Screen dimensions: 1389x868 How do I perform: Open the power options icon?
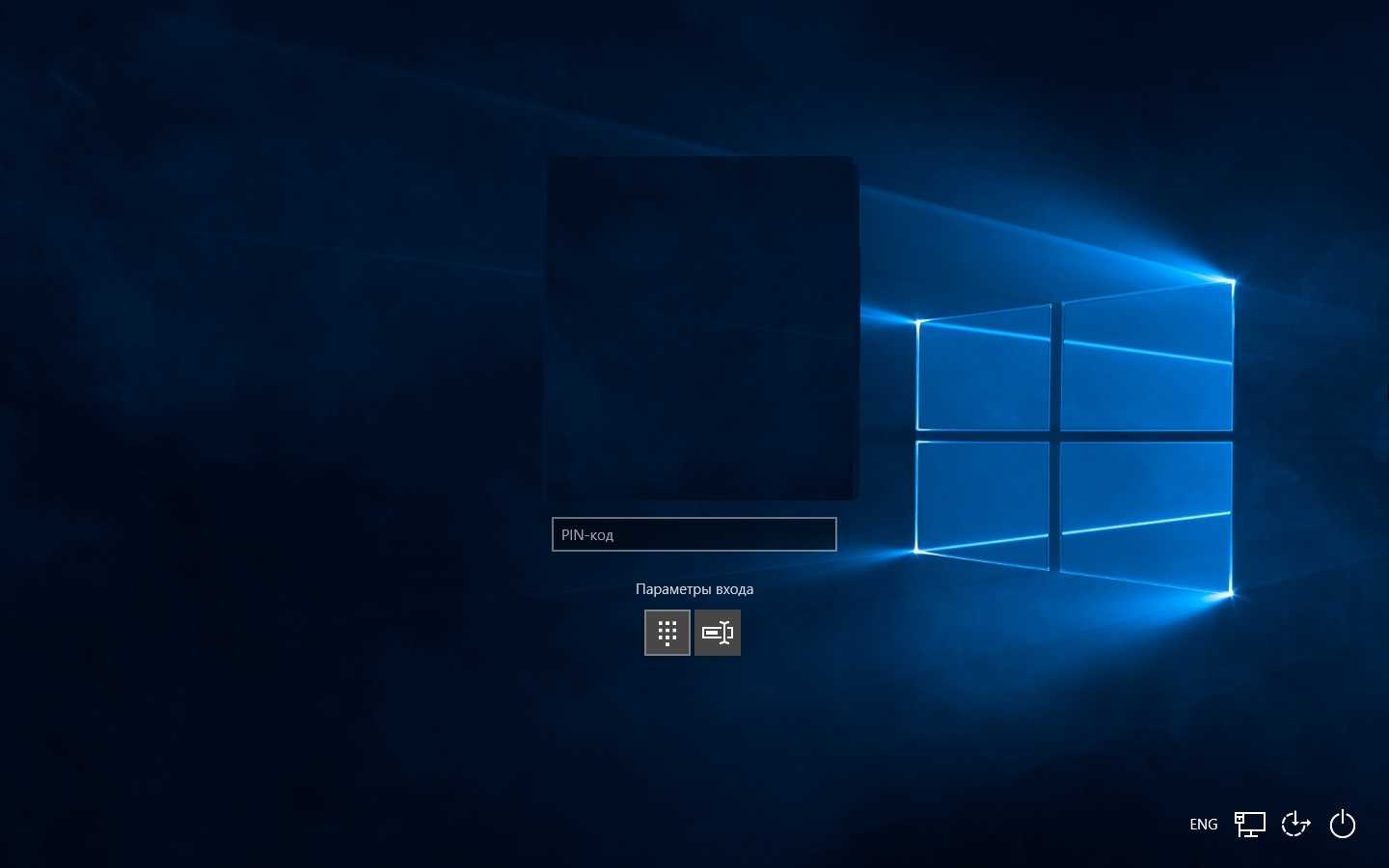click(x=1343, y=825)
